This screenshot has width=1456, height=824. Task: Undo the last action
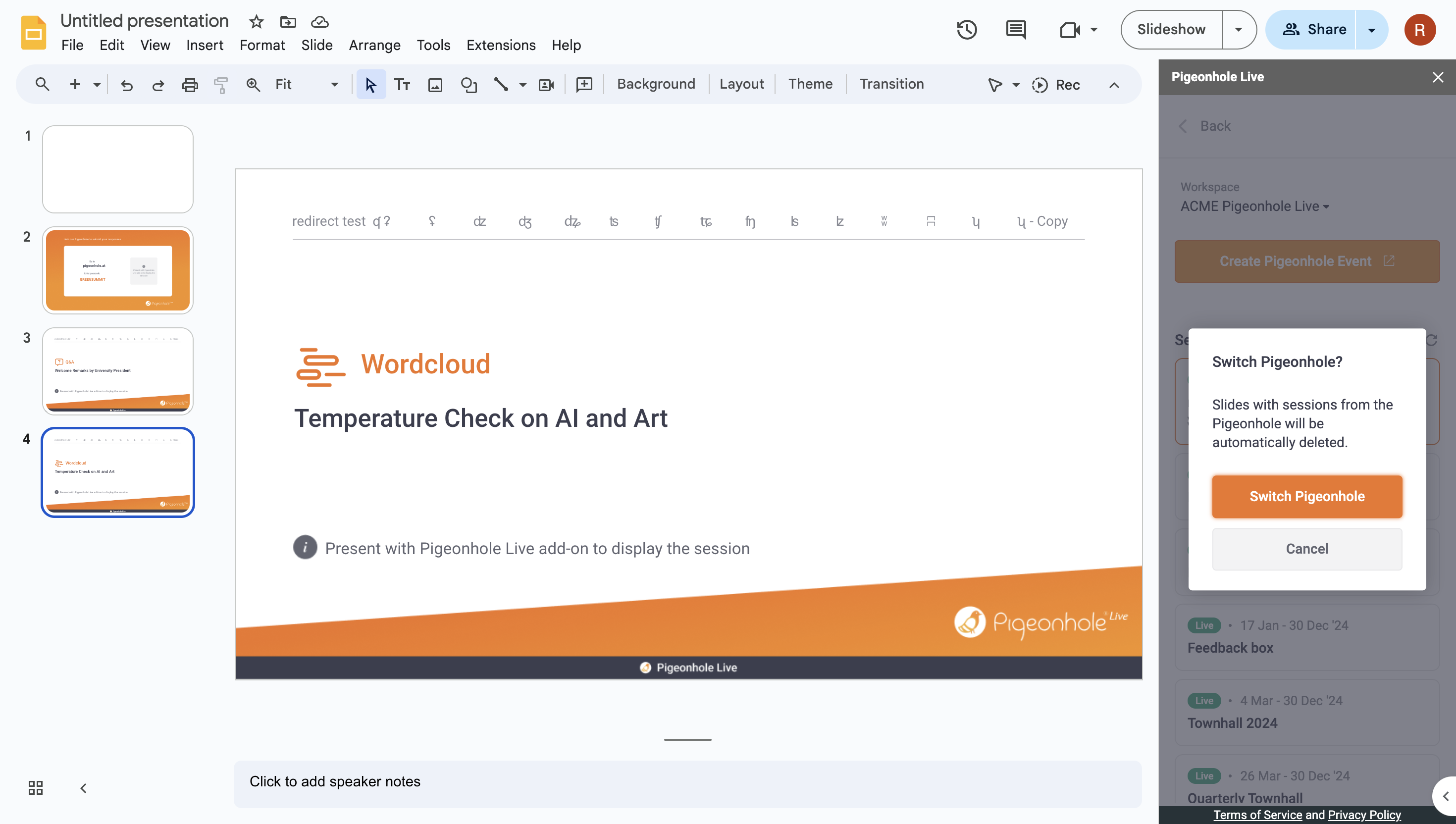[127, 85]
